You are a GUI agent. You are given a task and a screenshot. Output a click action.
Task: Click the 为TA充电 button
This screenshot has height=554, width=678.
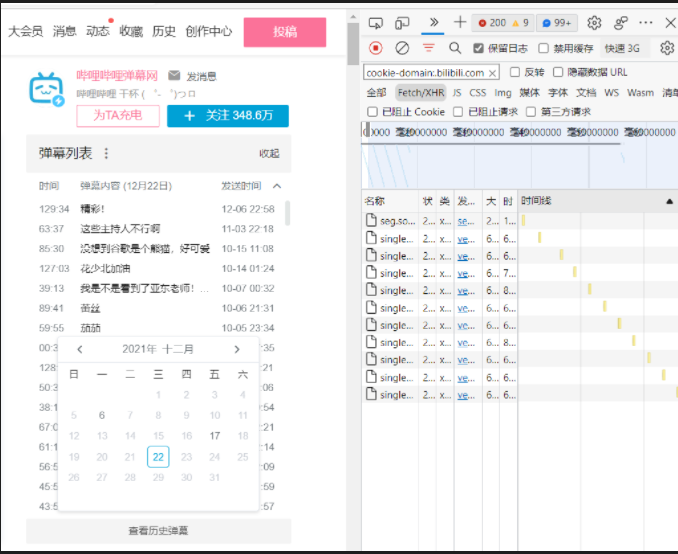click(x=118, y=115)
